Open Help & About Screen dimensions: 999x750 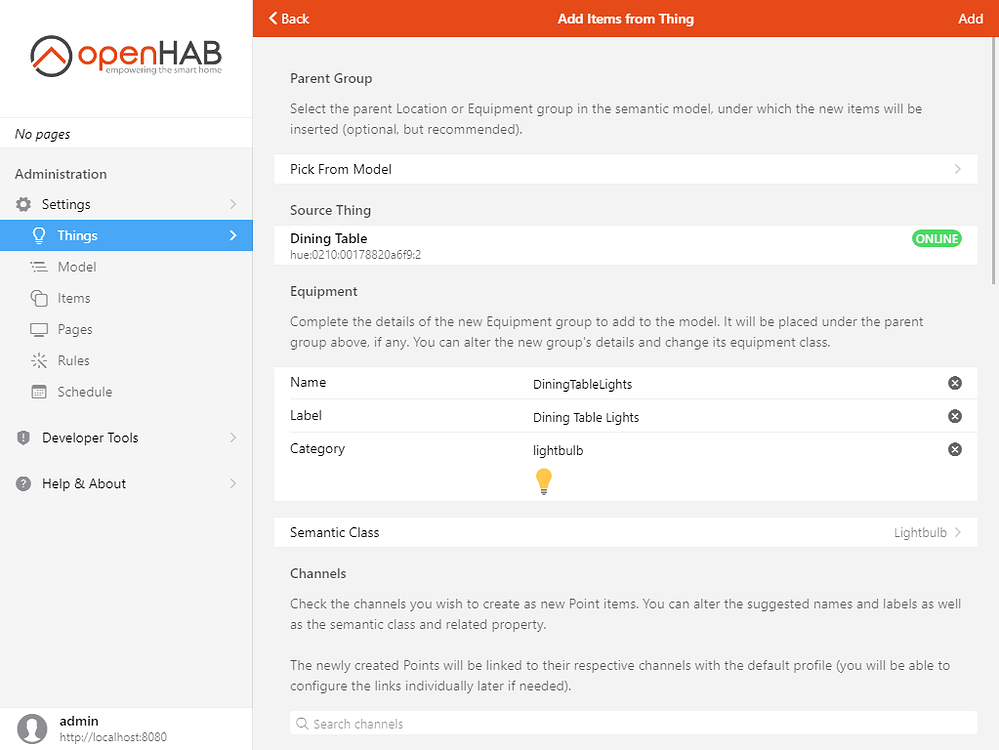pyautogui.click(x=83, y=483)
